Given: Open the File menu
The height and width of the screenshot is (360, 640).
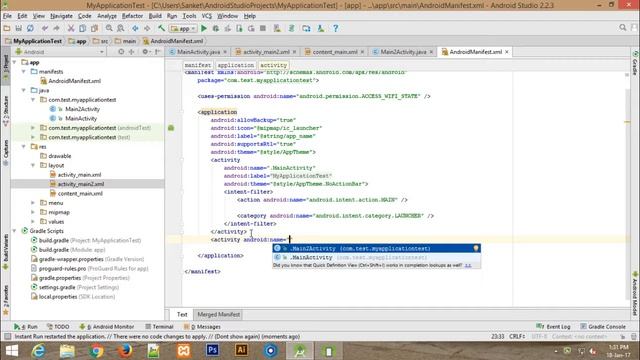Looking at the screenshot, I should (7, 16).
